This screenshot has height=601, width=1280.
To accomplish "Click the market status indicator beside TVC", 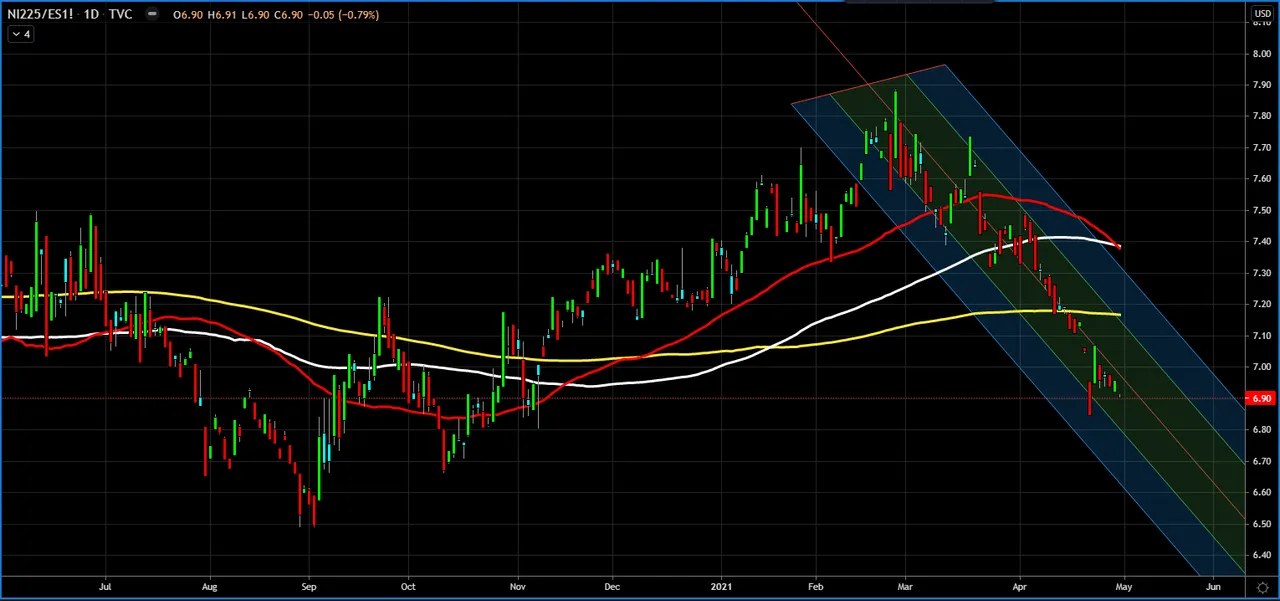I will pos(151,15).
